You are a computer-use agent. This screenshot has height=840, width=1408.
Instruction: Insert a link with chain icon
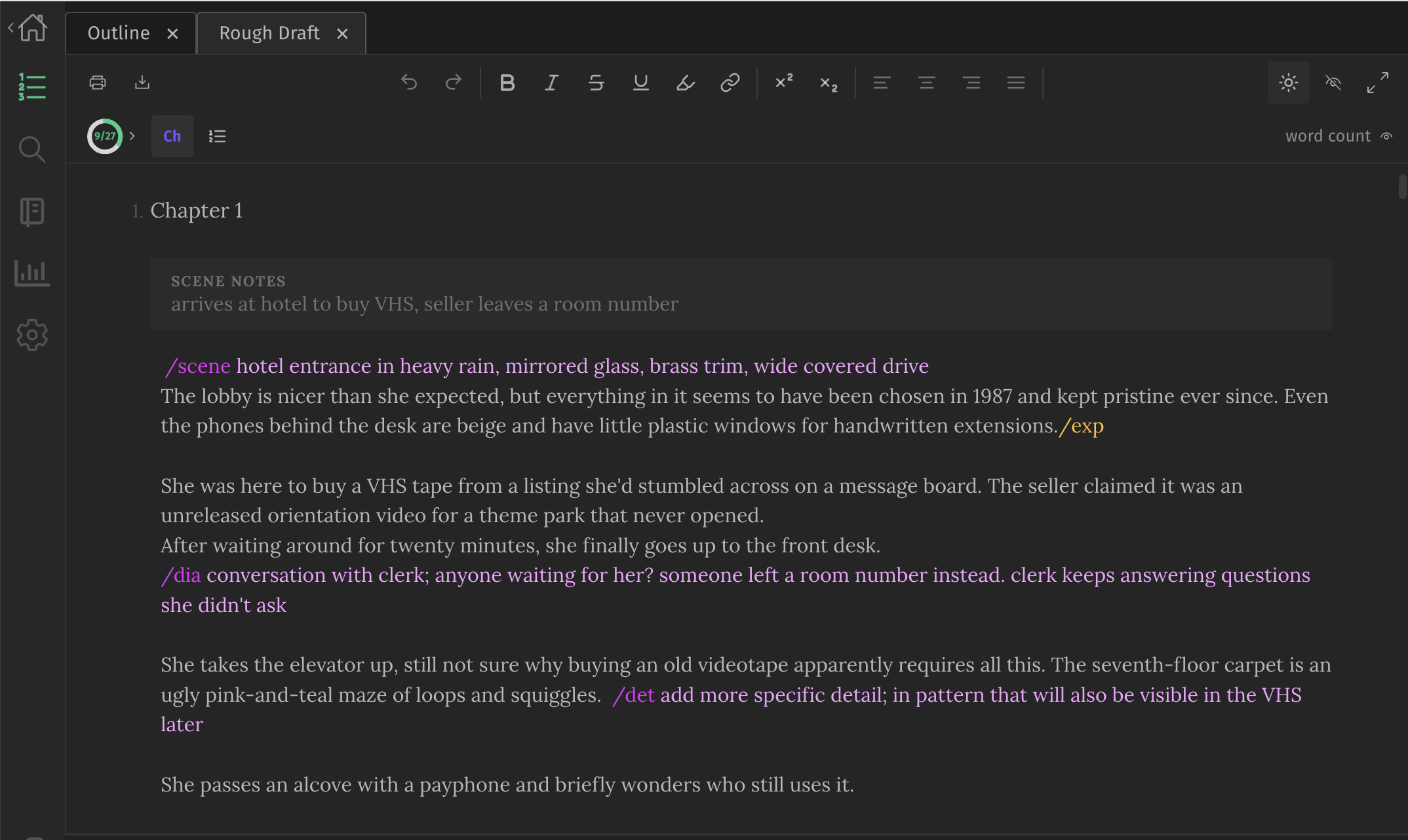click(730, 83)
